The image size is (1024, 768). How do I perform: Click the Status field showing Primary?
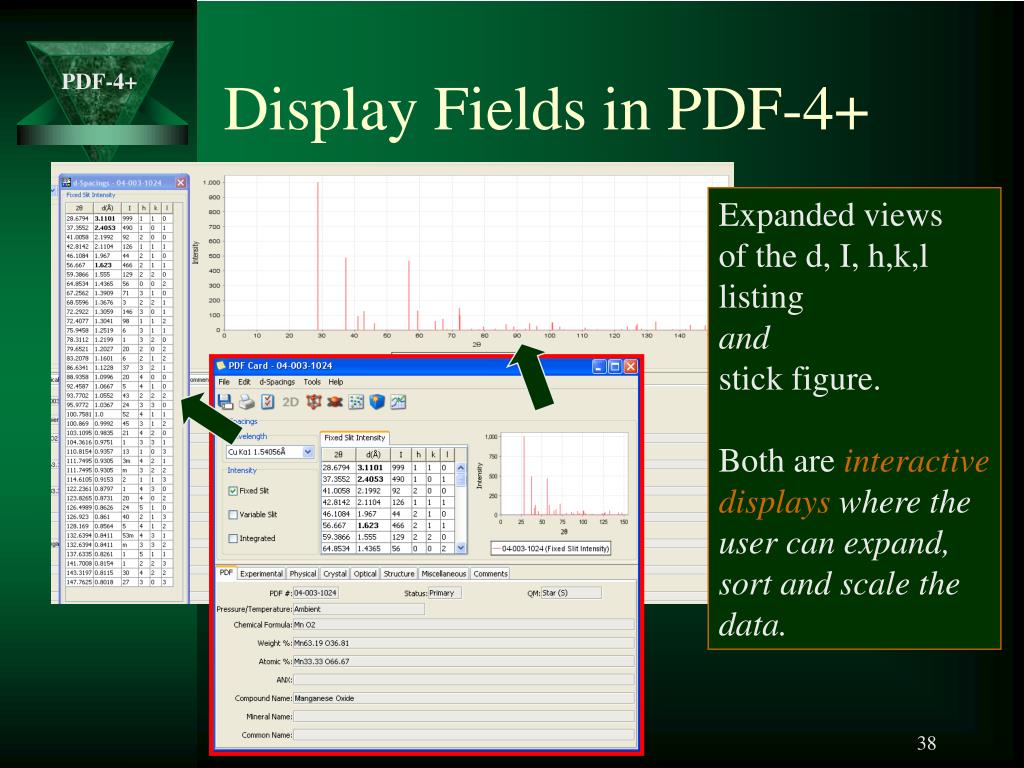[x=445, y=593]
